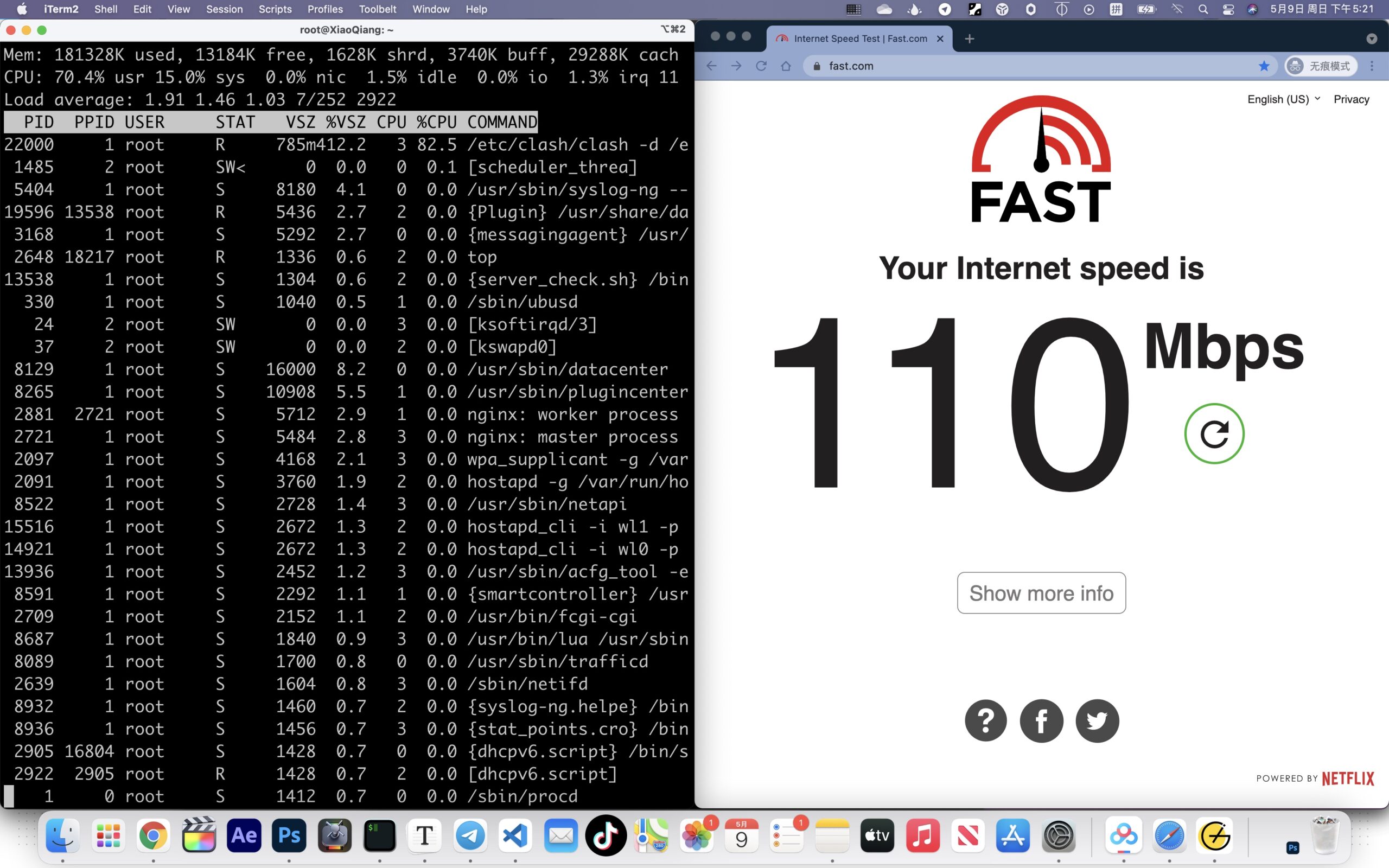The image size is (1389, 868).
Task: Click the forward navigation arrow in browser
Action: point(736,66)
